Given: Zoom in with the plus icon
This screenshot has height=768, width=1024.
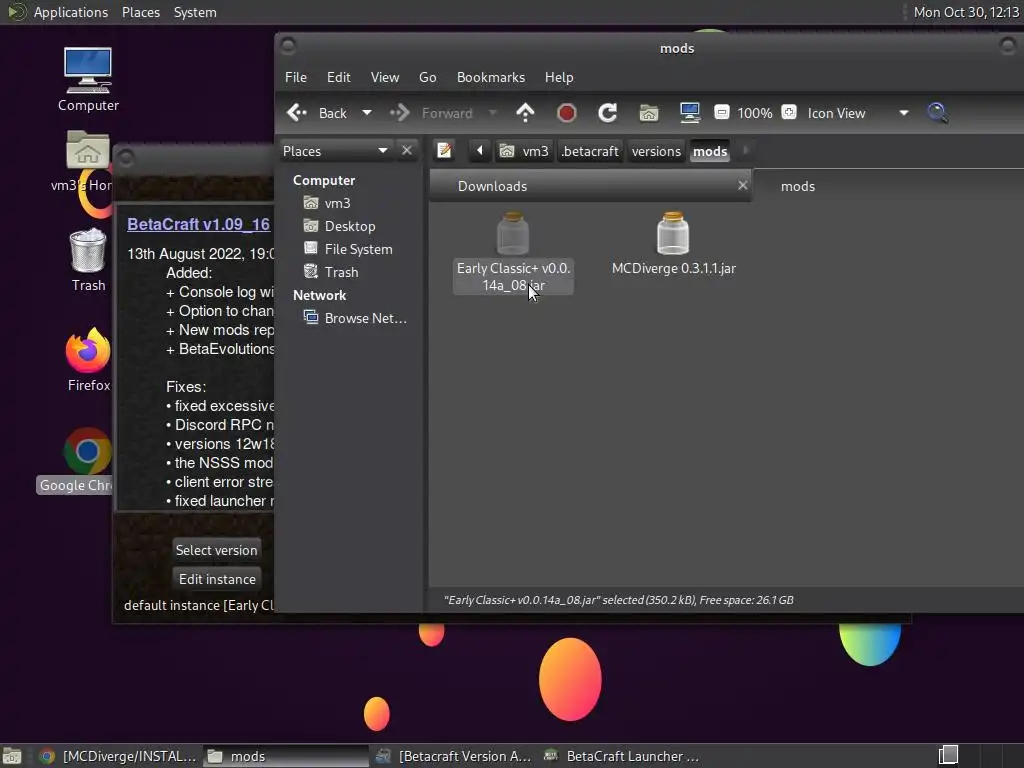Looking at the screenshot, I should point(789,112).
